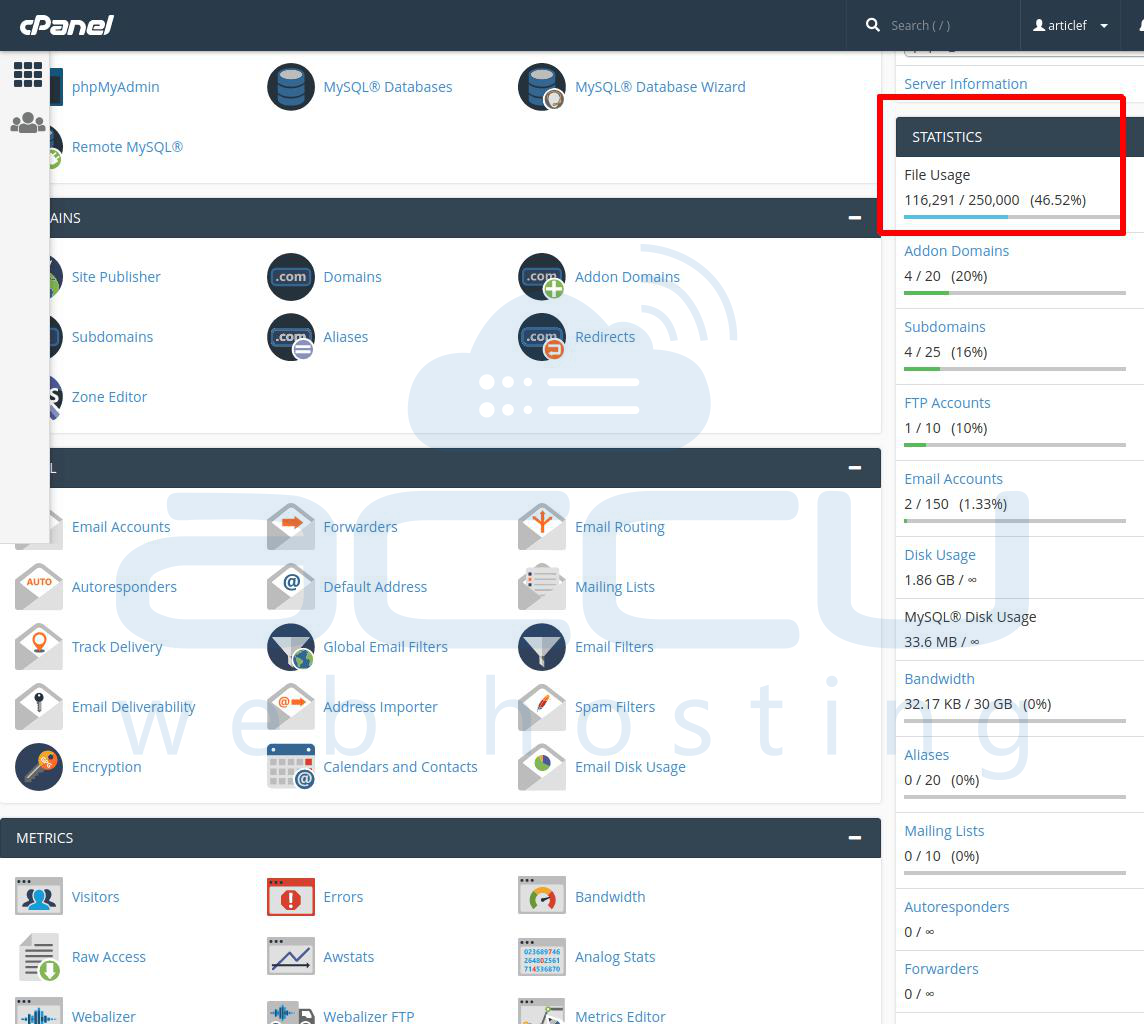Screen dimensions: 1144x1024
Task: Open the articlef user dropdown
Action: click(x=1070, y=26)
